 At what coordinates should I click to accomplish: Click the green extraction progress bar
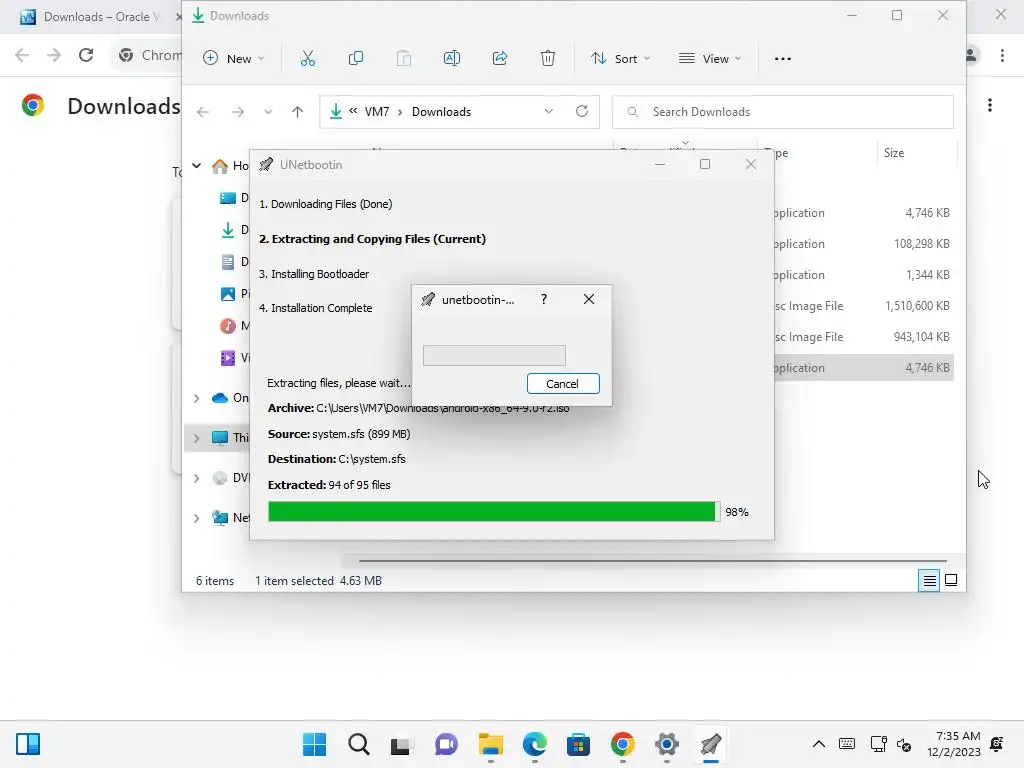[494, 511]
